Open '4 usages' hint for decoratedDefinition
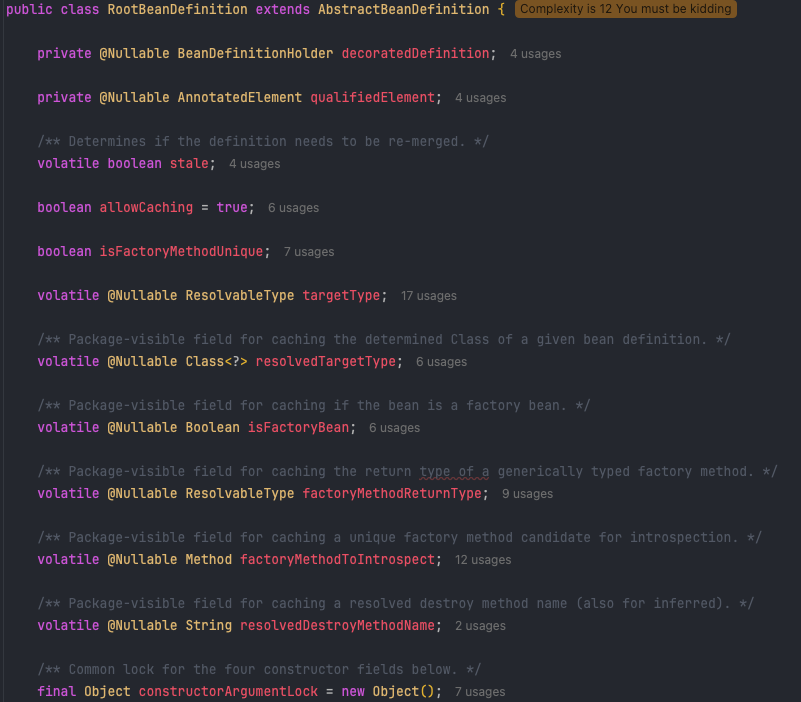801x702 pixels. coord(535,54)
